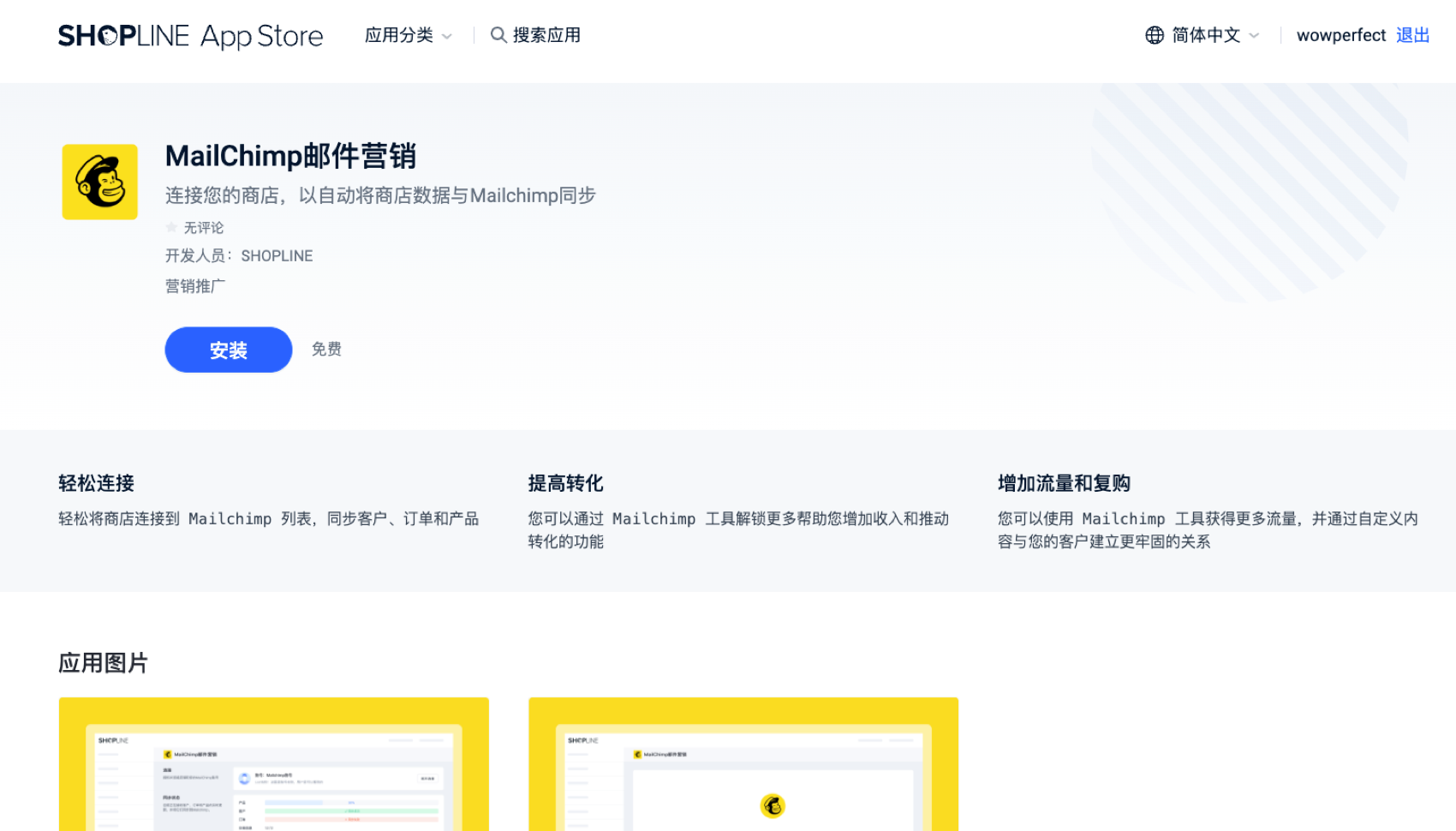This screenshot has height=831, width=1456.
Task: Click the rating star icon
Action: 171,227
